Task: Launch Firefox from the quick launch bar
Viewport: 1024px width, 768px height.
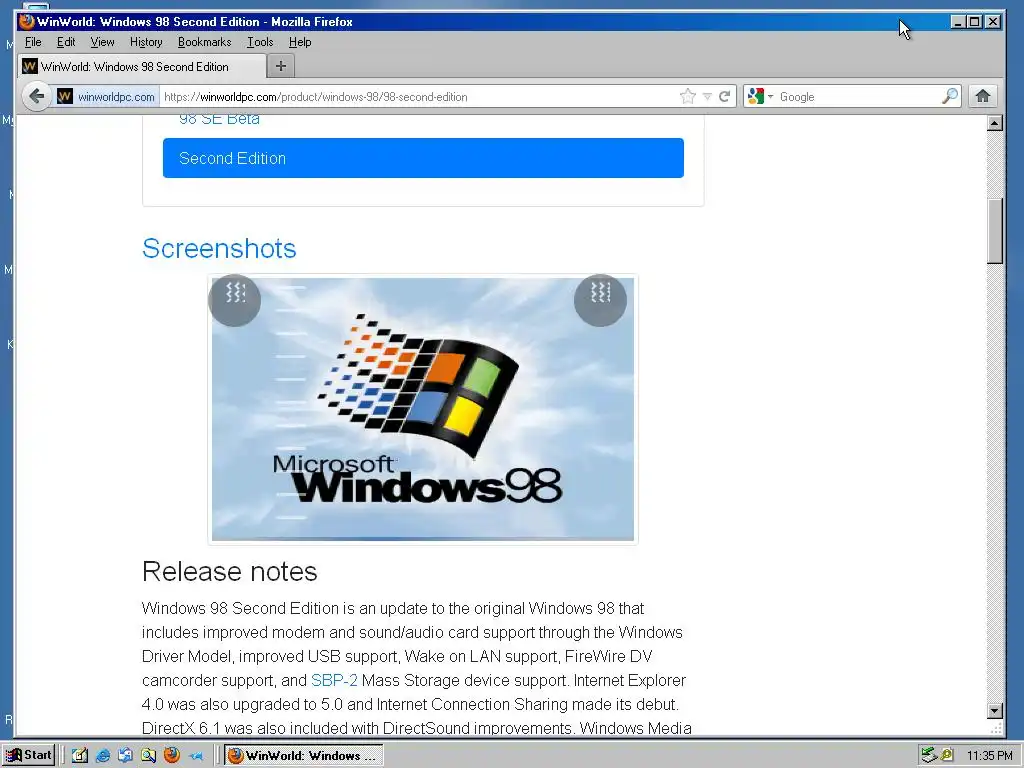Action: pos(172,756)
